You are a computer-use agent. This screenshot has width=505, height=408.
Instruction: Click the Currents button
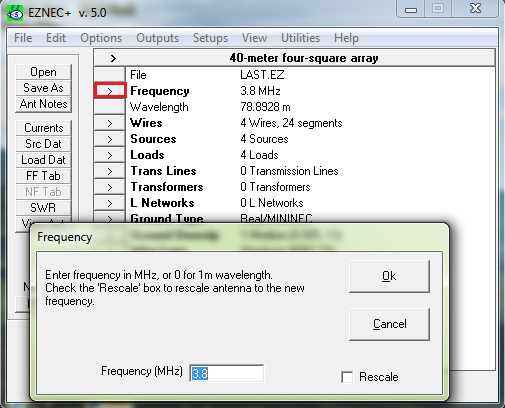click(x=43, y=128)
